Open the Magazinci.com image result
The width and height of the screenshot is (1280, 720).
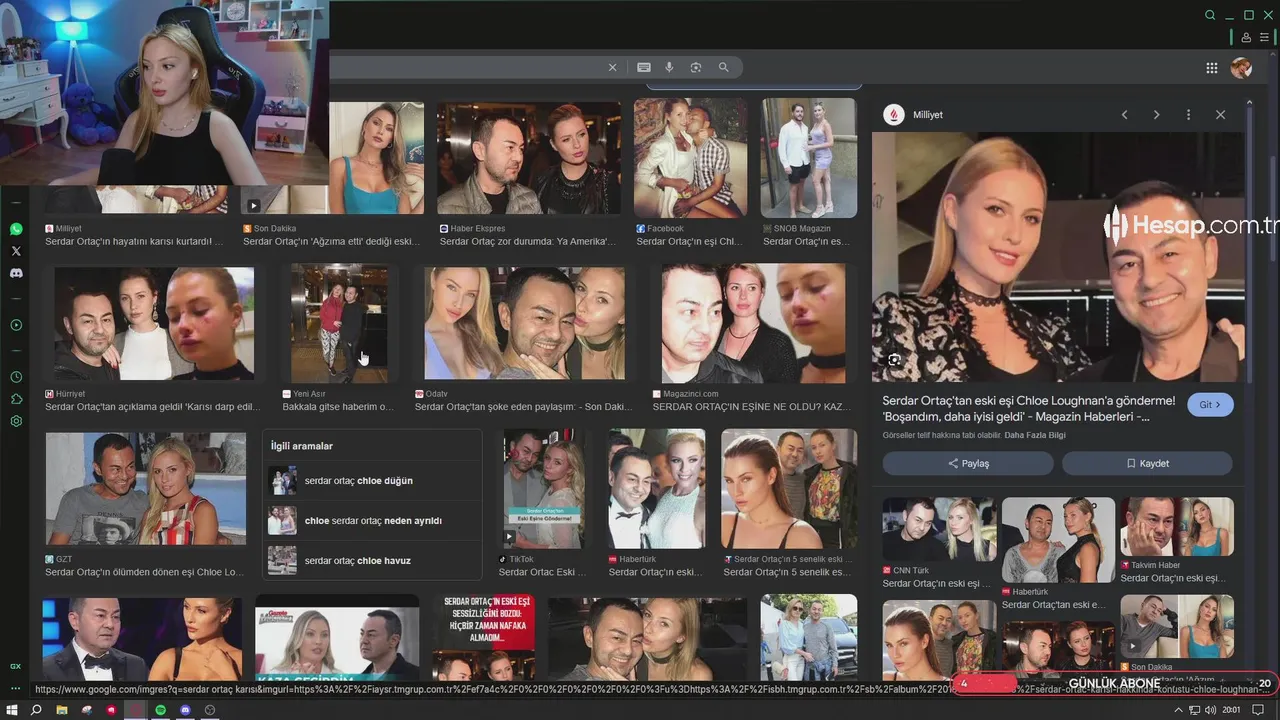pos(753,323)
